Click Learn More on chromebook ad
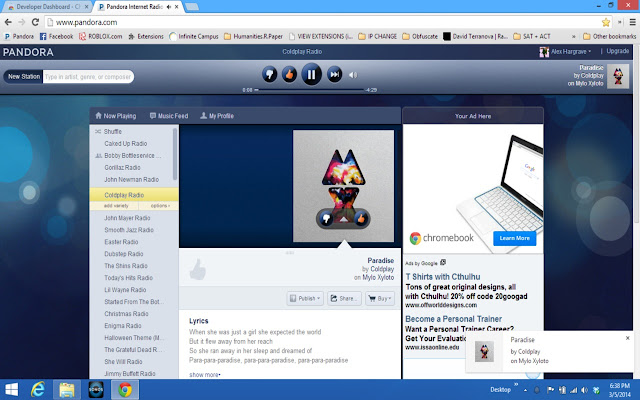 [x=514, y=238]
